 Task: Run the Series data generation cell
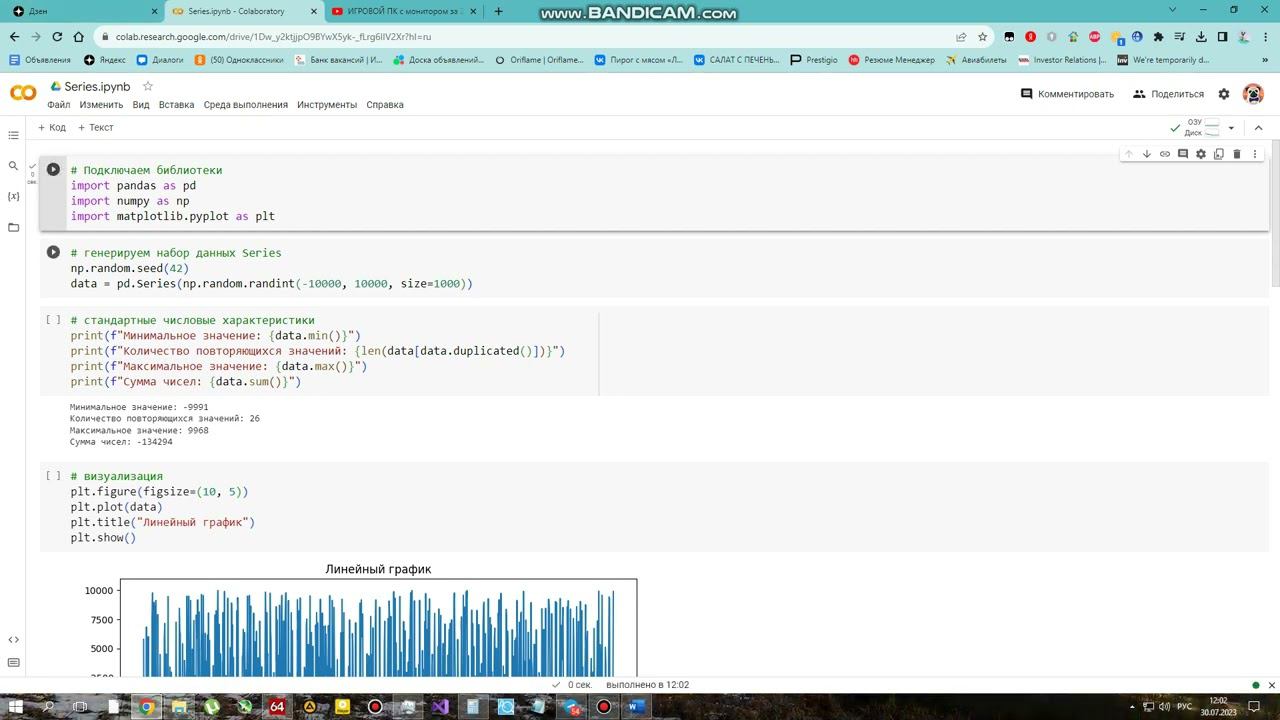coord(53,253)
